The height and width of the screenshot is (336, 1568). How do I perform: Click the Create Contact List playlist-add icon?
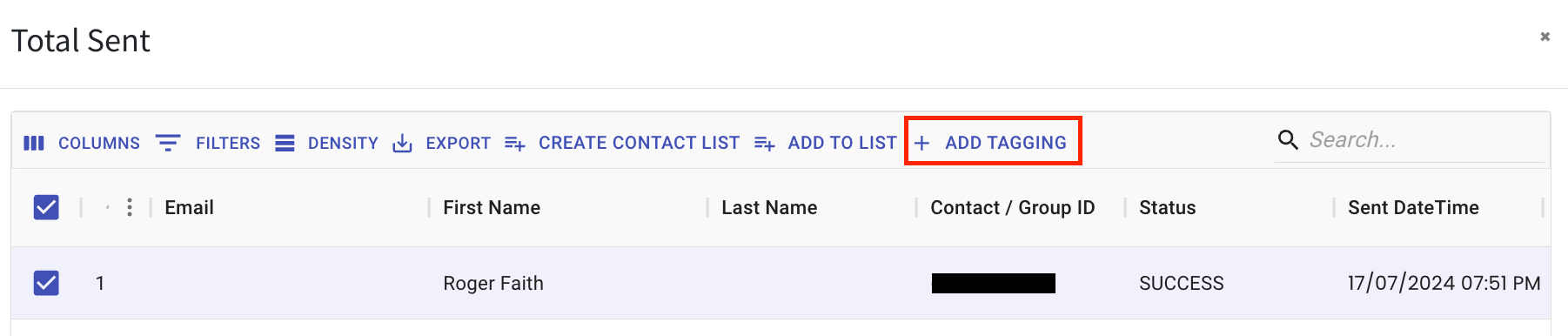click(x=515, y=144)
